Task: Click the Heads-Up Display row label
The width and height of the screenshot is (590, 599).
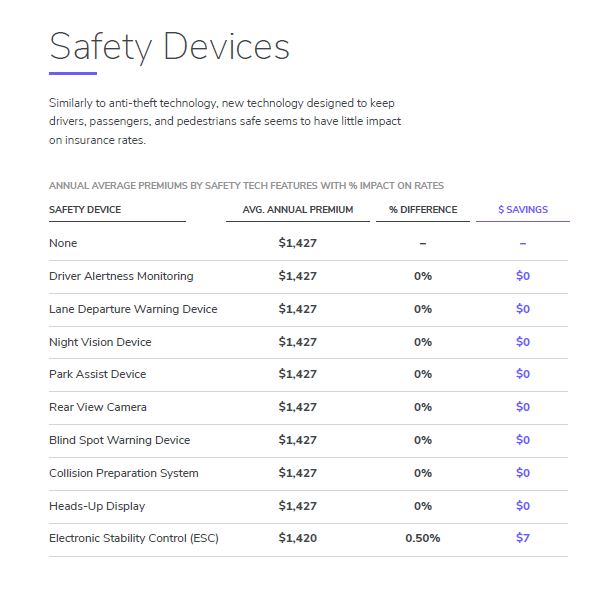Action: click(x=97, y=506)
